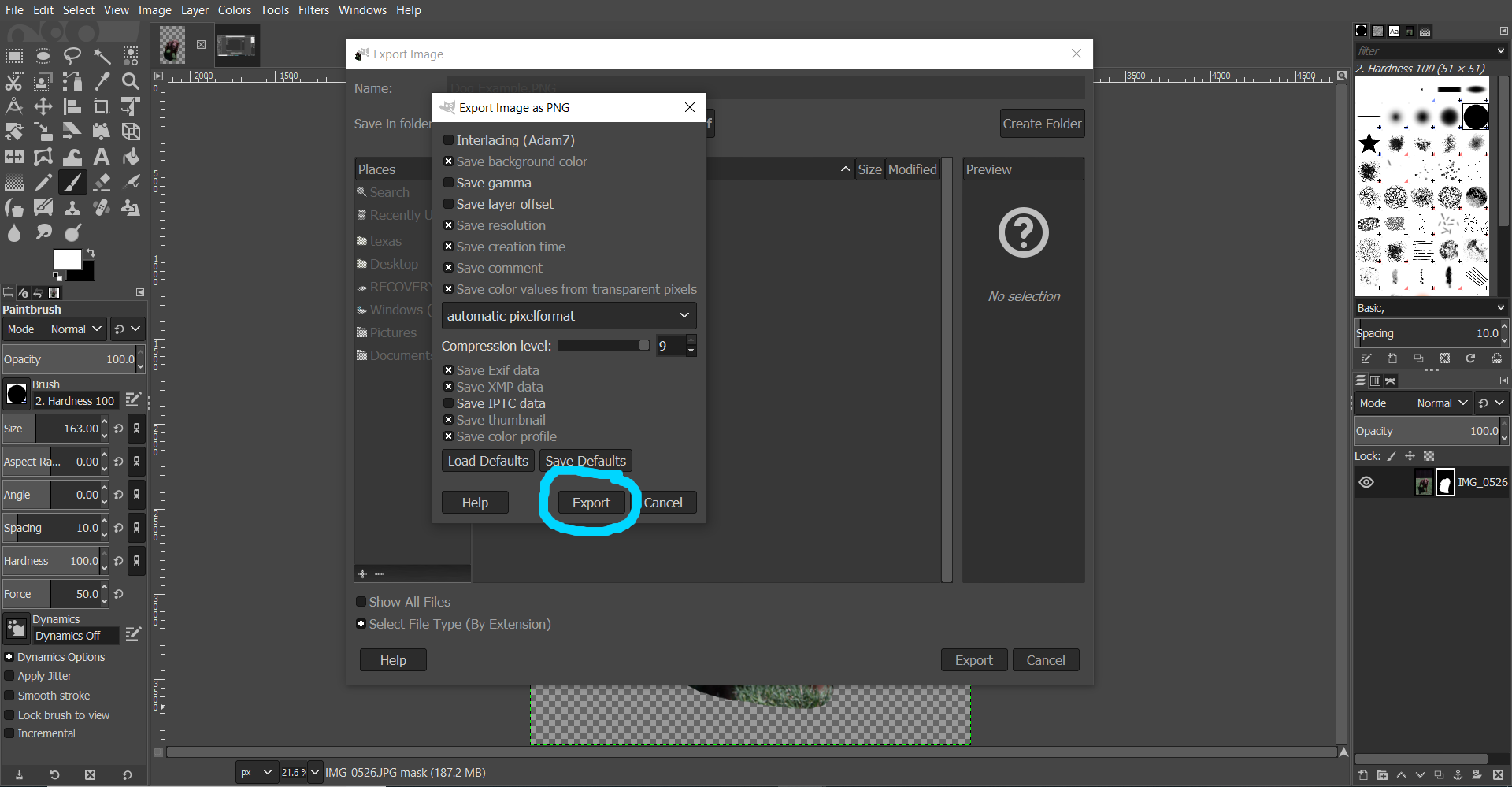Click the brush filter text field

(1423, 51)
